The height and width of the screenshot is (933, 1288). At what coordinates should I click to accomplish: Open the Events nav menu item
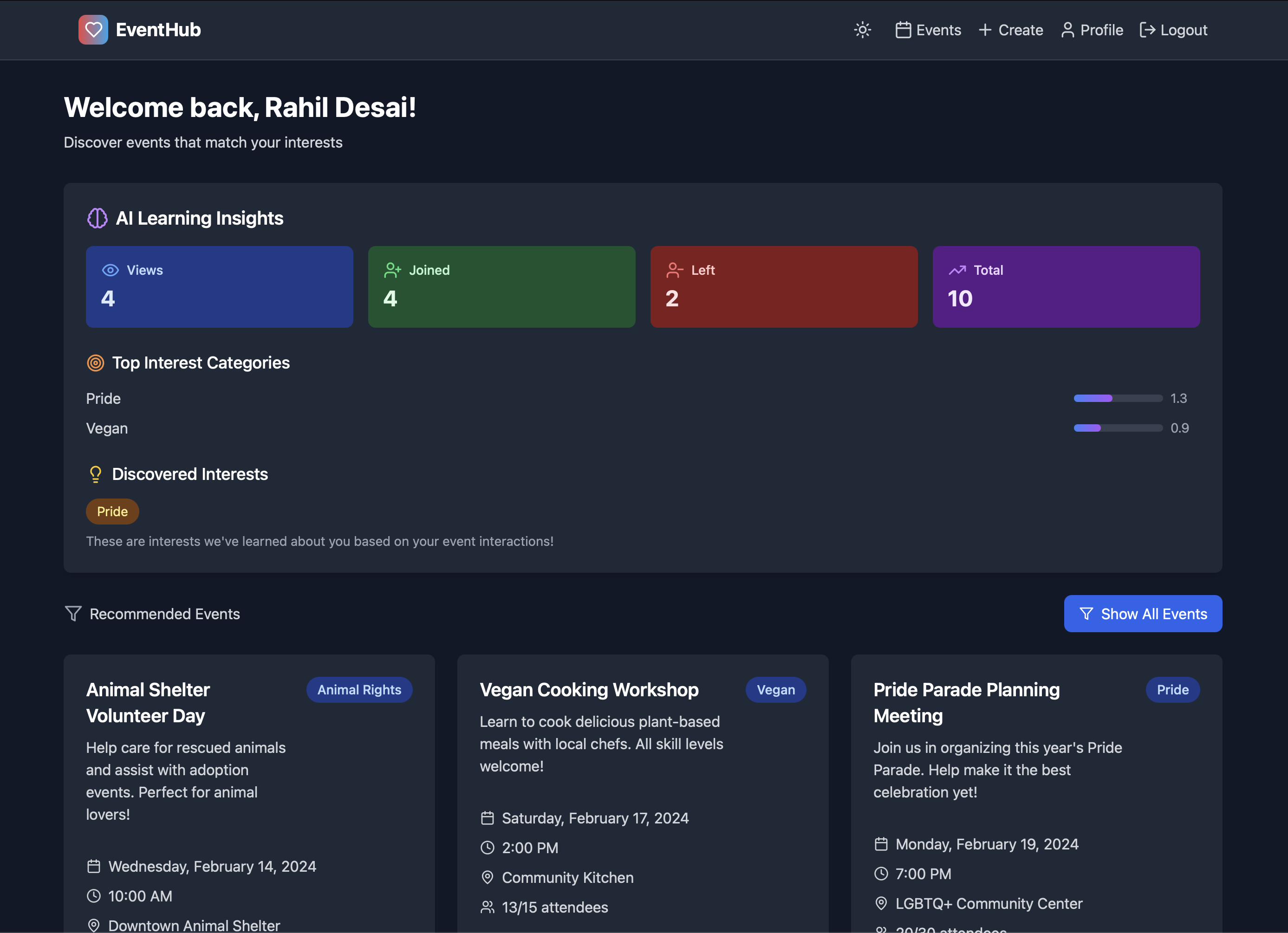coord(928,30)
